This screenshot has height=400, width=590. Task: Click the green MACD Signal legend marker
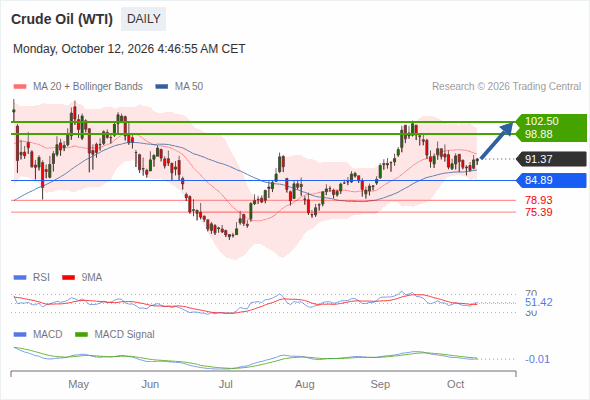coord(81,335)
